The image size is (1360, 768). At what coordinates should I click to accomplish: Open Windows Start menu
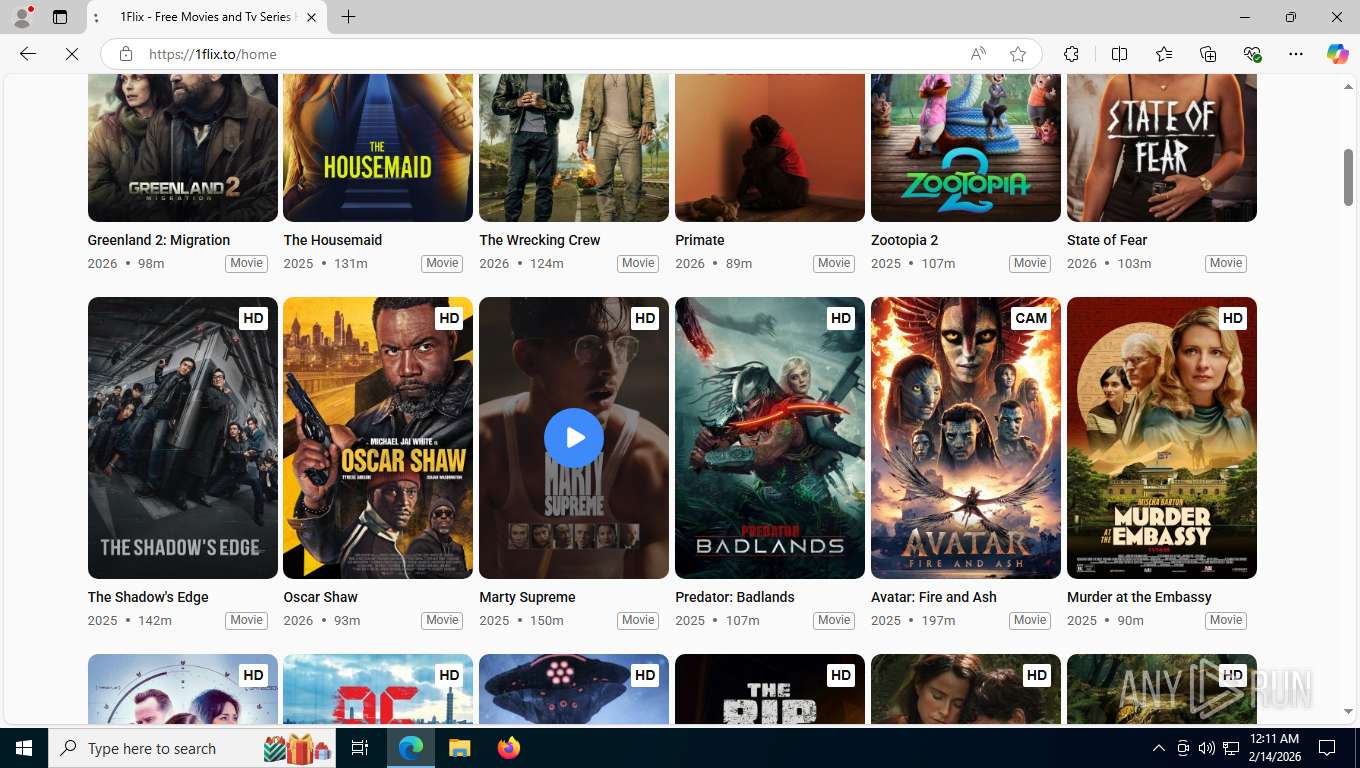point(24,748)
